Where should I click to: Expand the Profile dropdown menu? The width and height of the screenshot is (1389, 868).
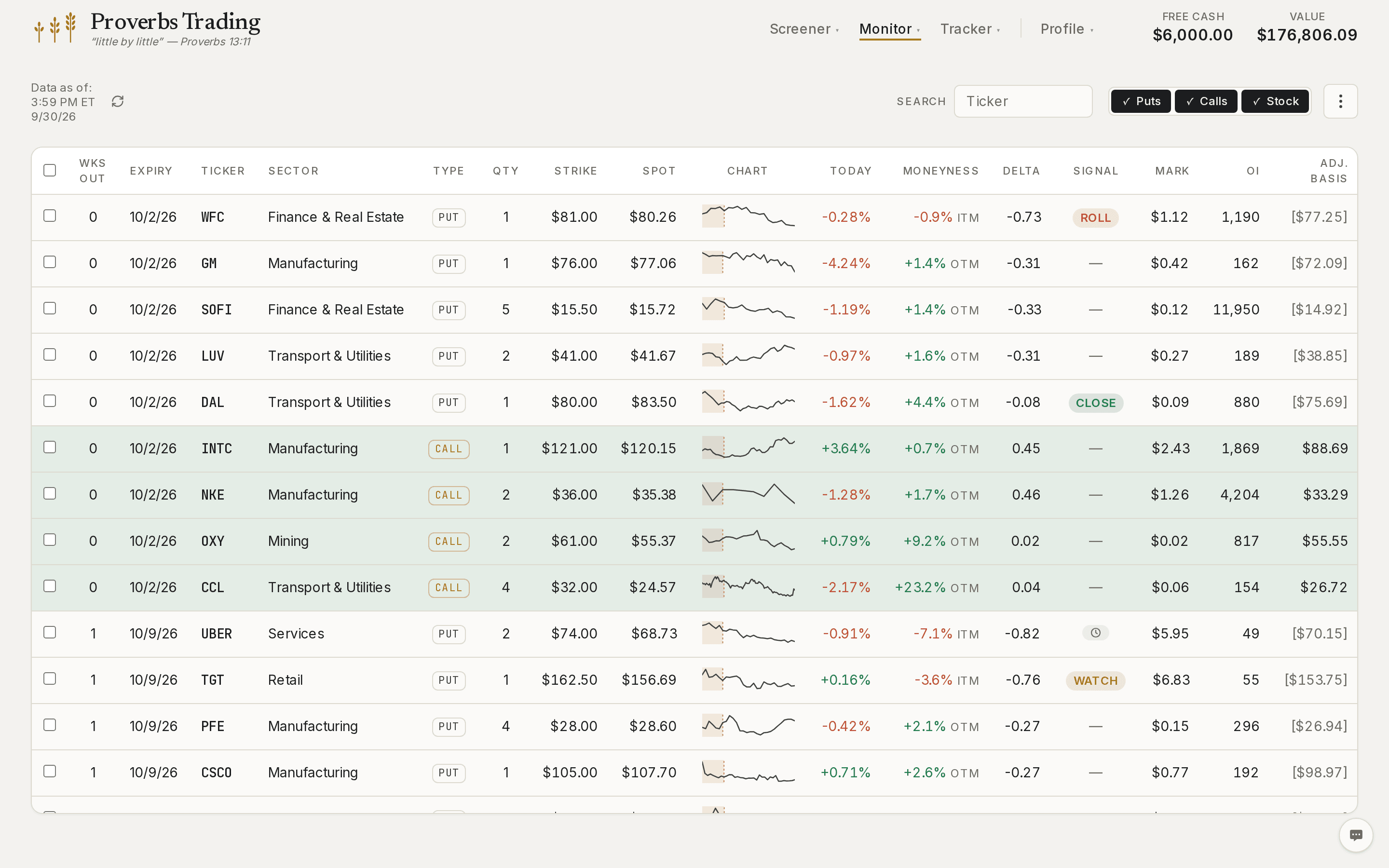[1067, 29]
